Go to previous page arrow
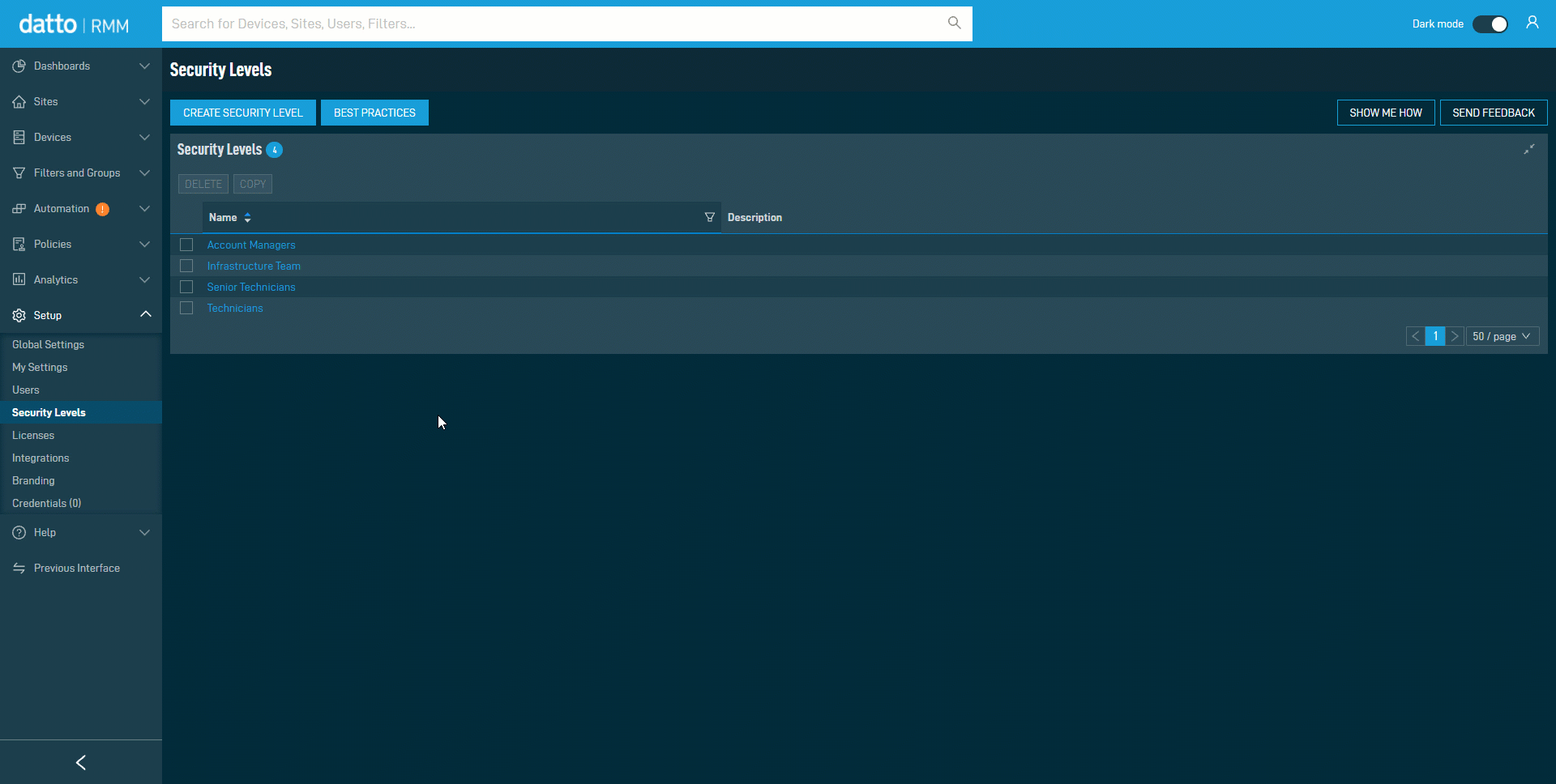Screen dimensions: 1556x784 [1416, 336]
